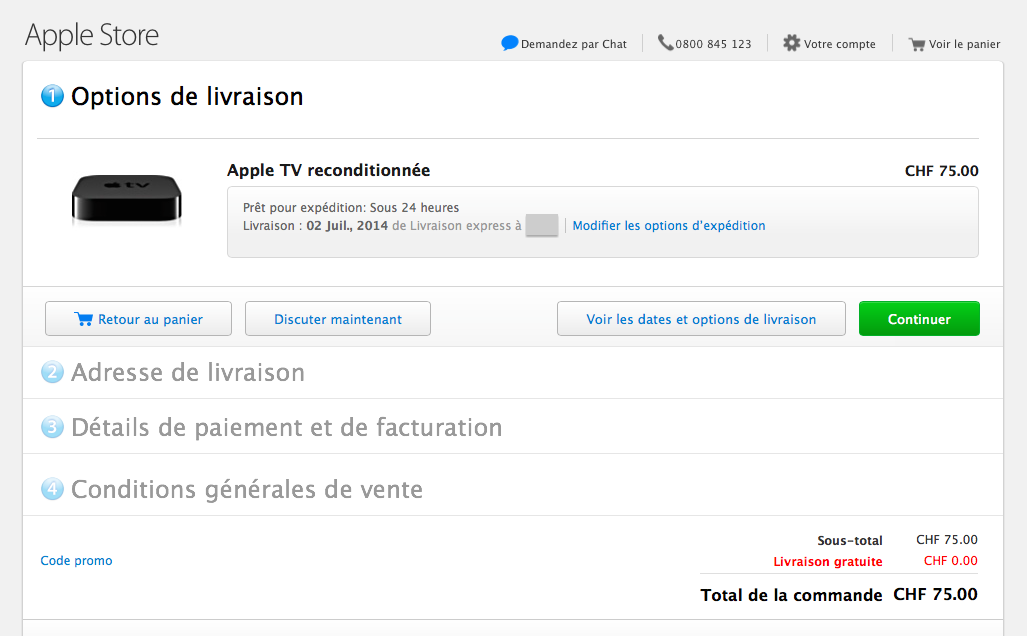Click the cart icon beside Voir le panier
The image size is (1027, 636).
click(x=916, y=44)
